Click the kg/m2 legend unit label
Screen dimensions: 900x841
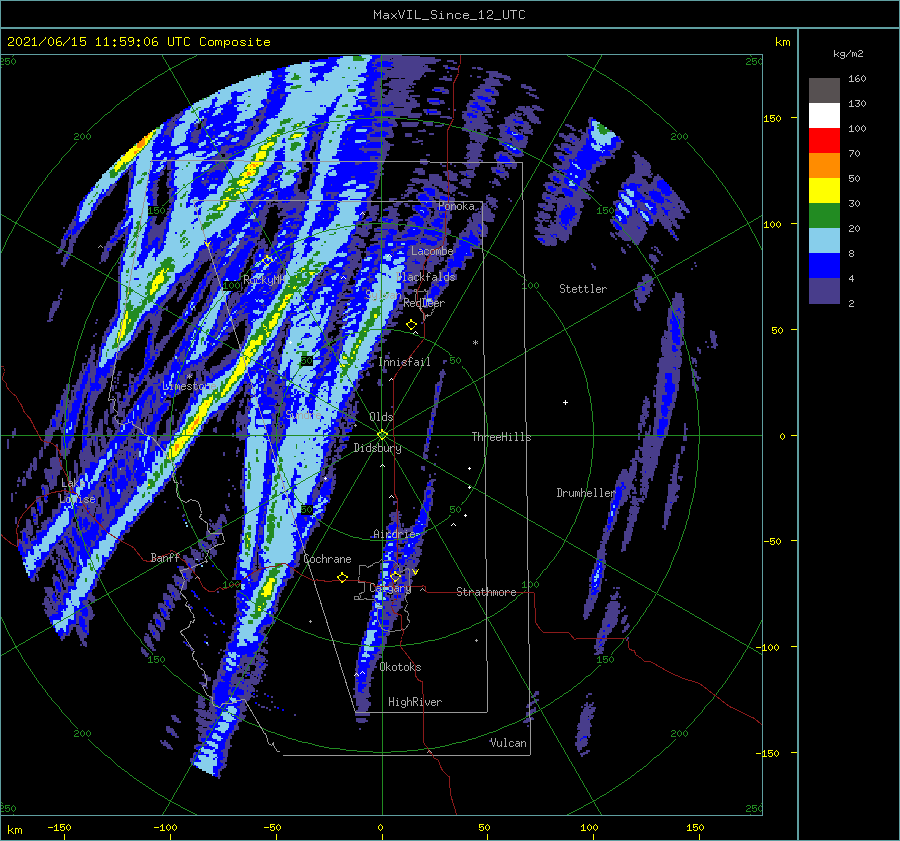coord(848,54)
